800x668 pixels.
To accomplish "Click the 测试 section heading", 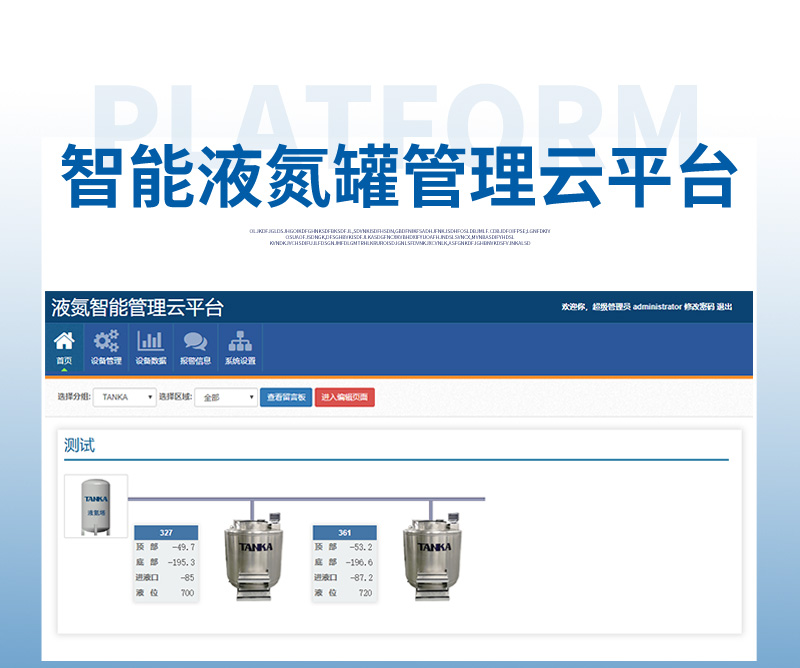I will [x=80, y=446].
